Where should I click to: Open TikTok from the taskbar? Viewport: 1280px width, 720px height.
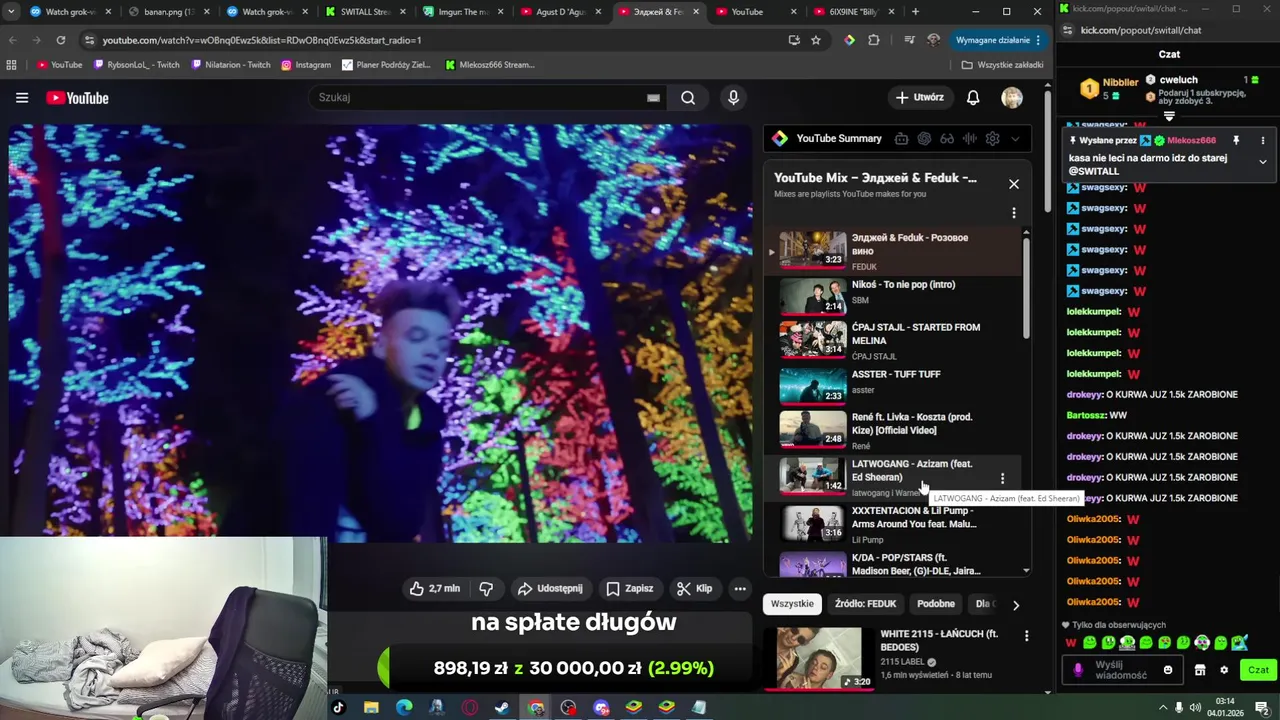(x=338, y=708)
